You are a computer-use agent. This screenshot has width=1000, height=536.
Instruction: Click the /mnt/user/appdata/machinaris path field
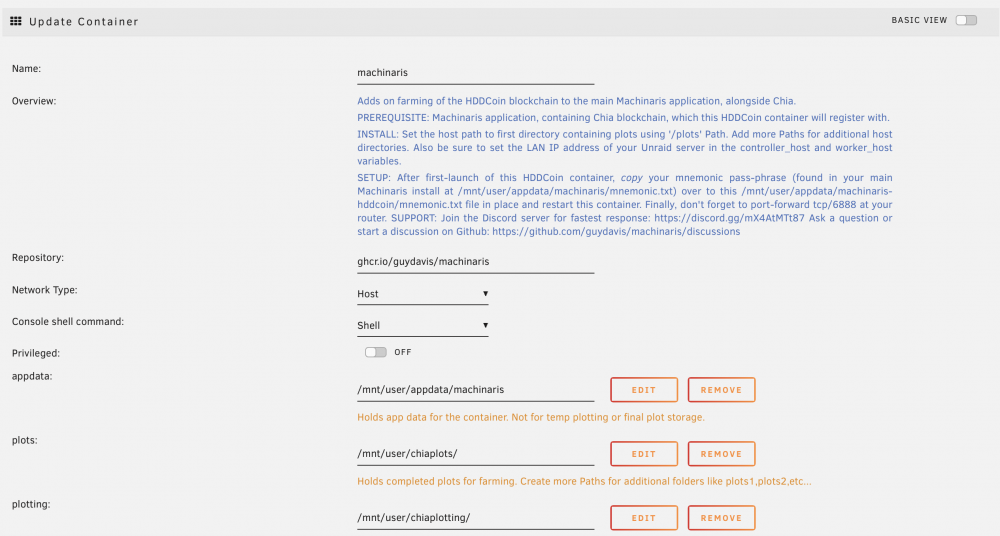click(476, 390)
